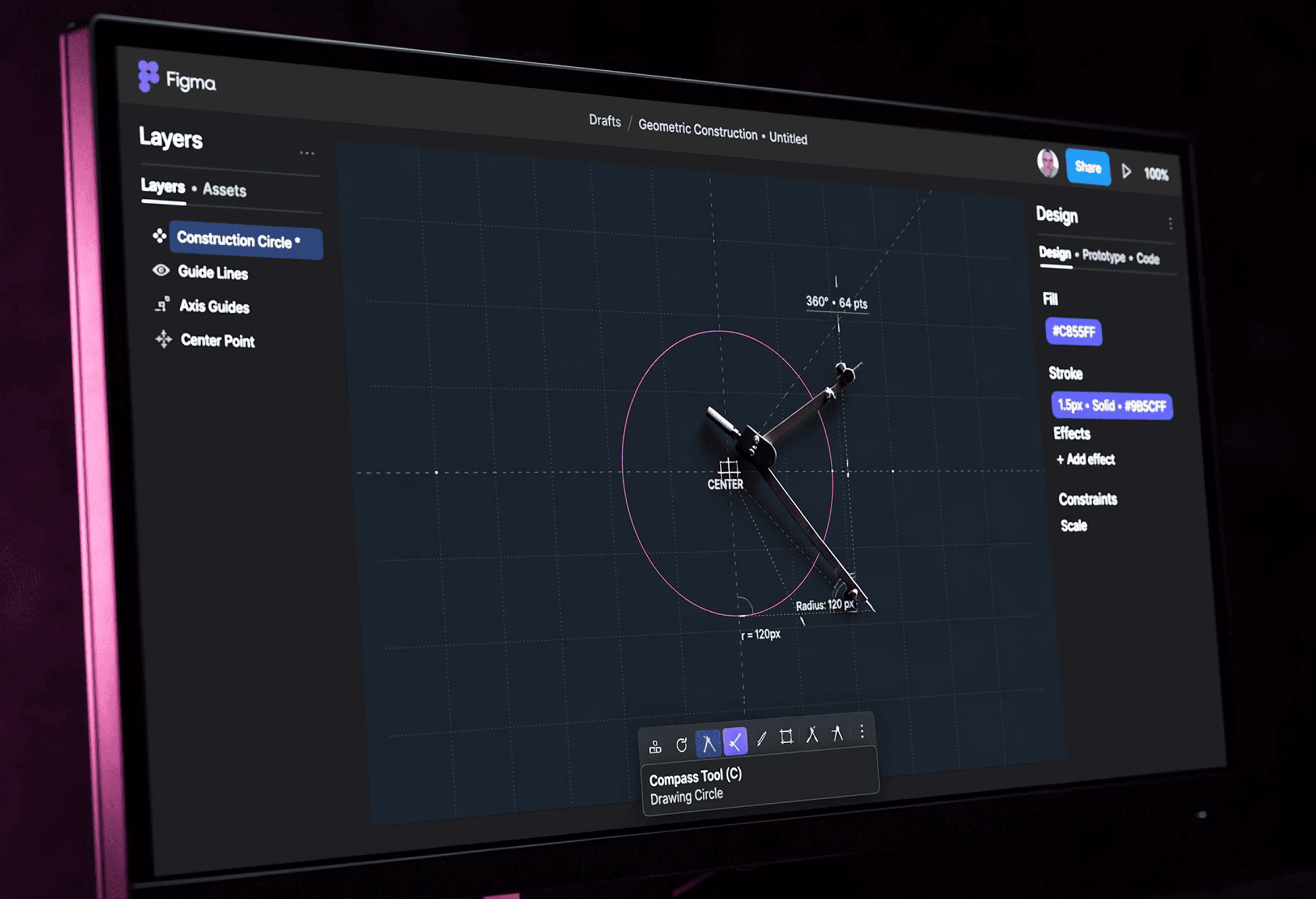
Task: Click the '360° • 64 pts' canvas label
Action: point(837,302)
